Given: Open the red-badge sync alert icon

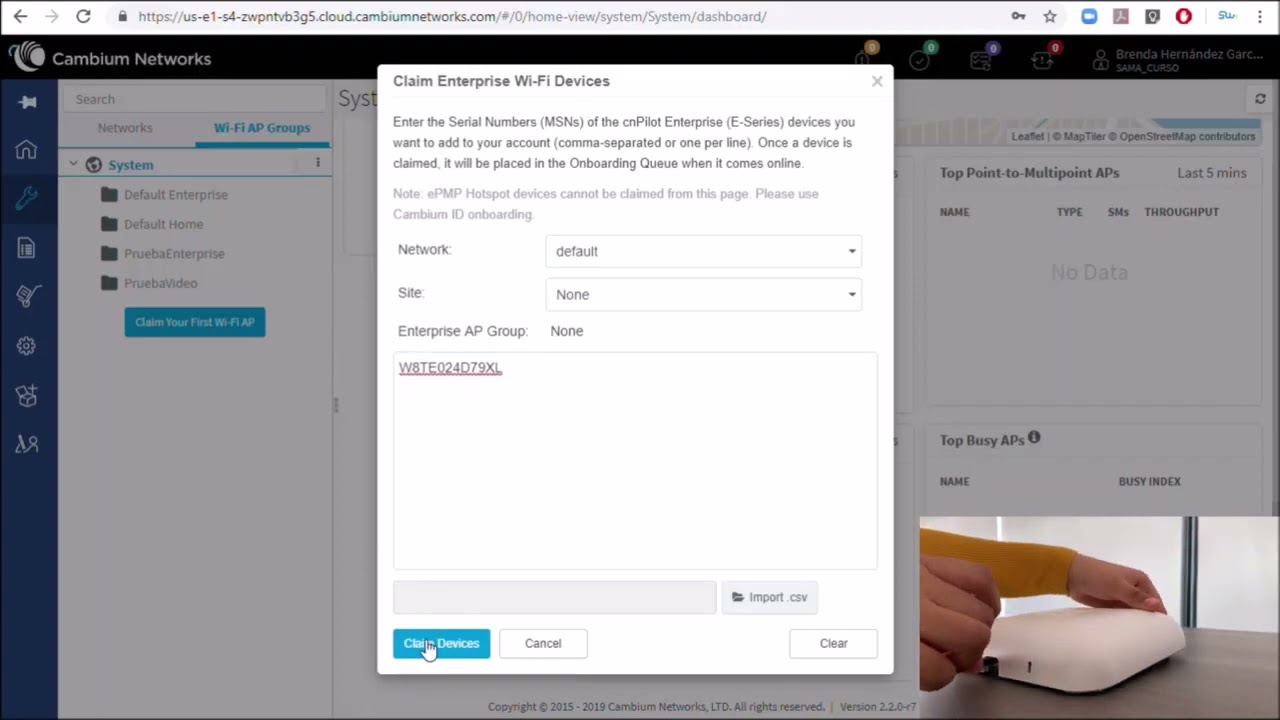Looking at the screenshot, I should [1043, 58].
